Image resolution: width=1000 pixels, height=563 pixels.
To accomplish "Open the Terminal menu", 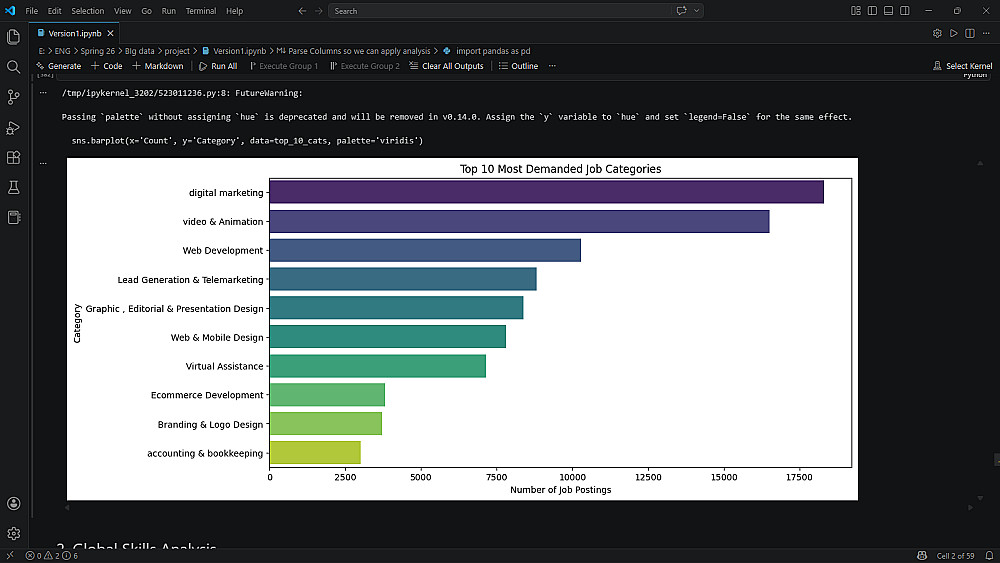I will (x=200, y=11).
